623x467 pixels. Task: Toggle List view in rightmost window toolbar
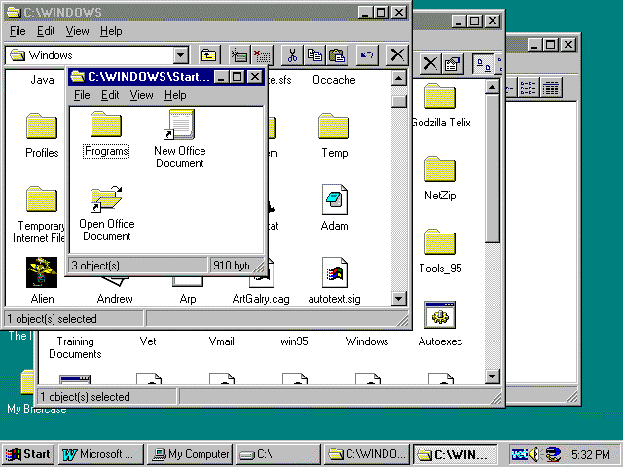click(528, 88)
